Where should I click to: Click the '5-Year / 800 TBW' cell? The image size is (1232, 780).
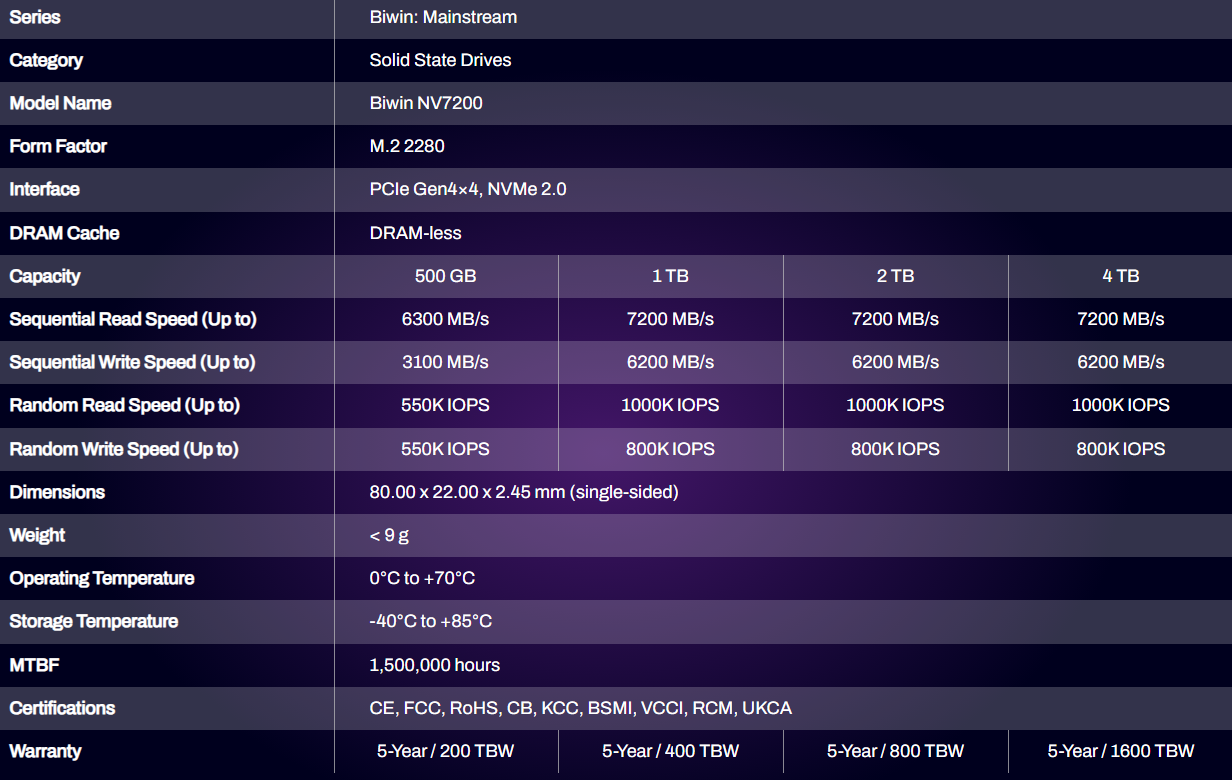[895, 751]
